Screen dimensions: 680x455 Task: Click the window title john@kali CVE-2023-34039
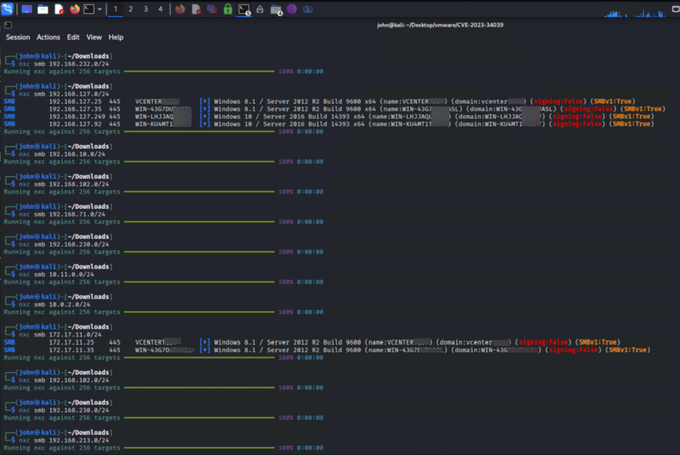click(440, 25)
